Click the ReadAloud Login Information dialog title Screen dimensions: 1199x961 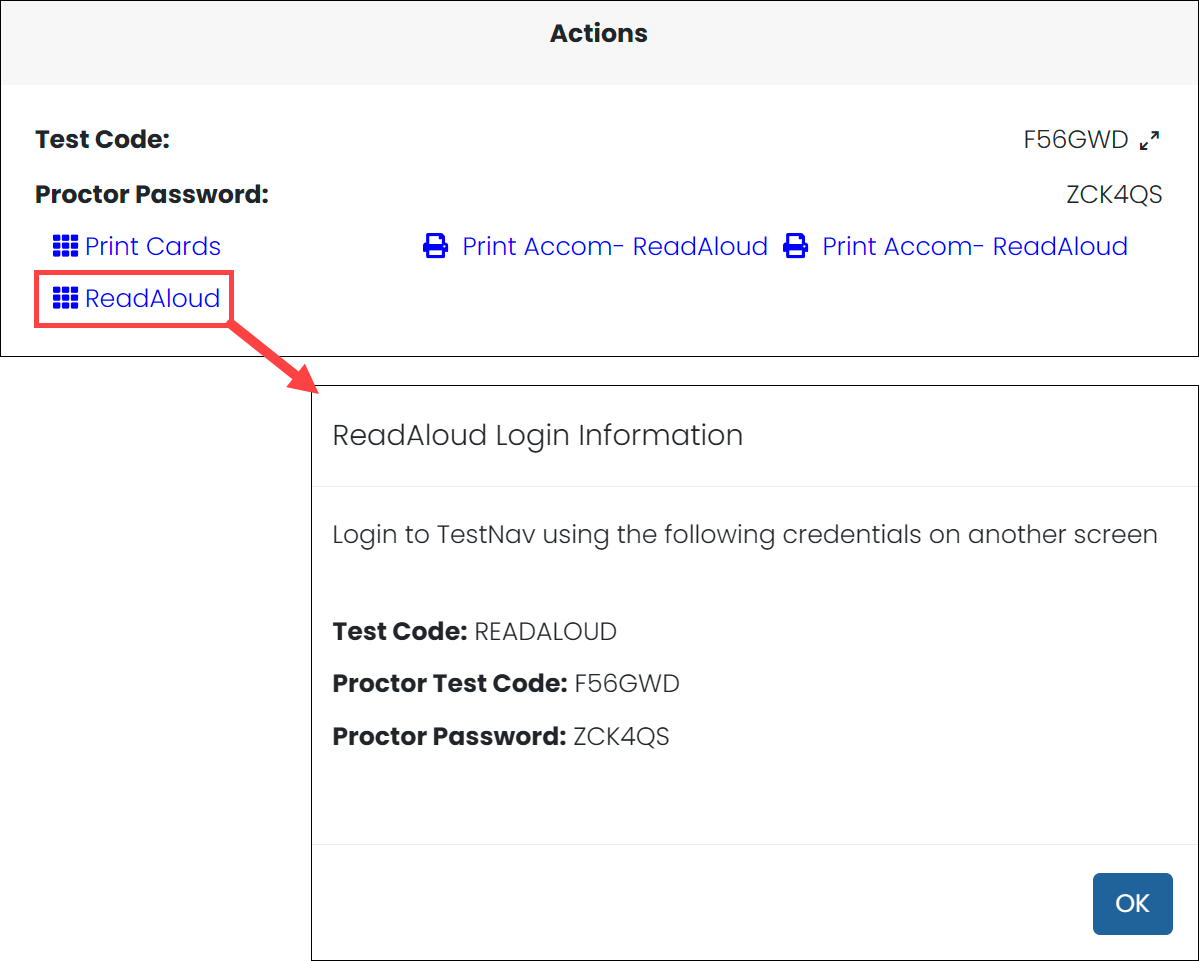[x=537, y=436]
